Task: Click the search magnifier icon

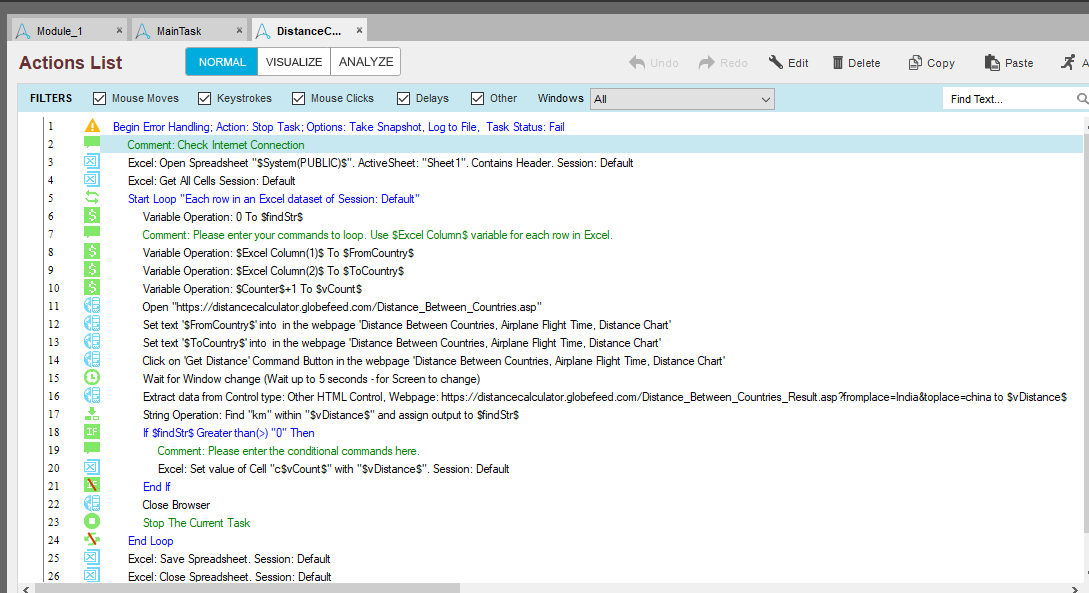Action: tap(1082, 99)
